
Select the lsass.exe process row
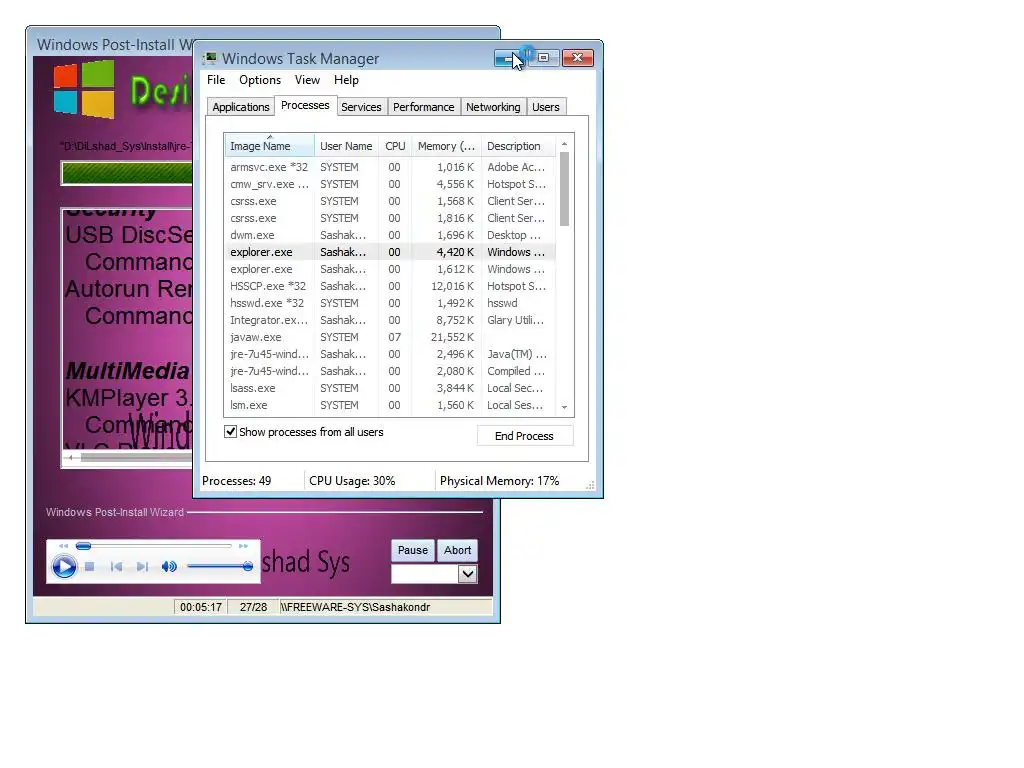tap(390, 388)
